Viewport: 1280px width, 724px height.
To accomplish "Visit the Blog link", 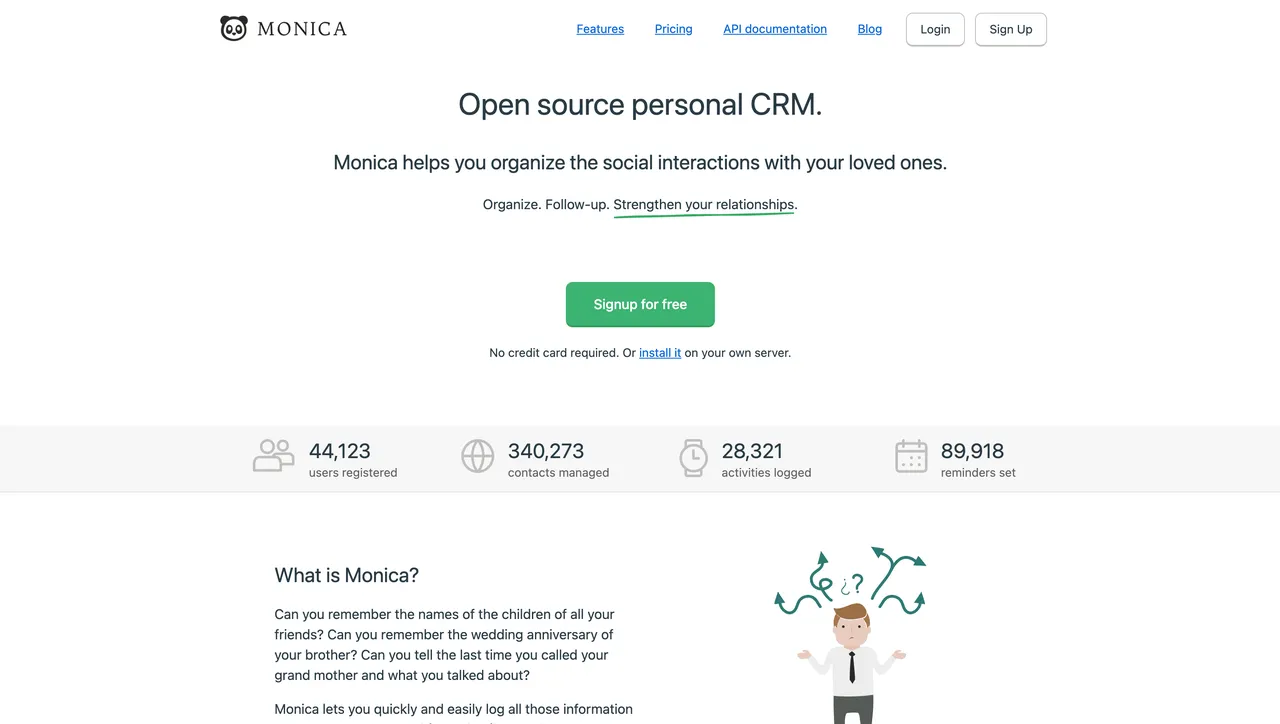I will tap(870, 29).
